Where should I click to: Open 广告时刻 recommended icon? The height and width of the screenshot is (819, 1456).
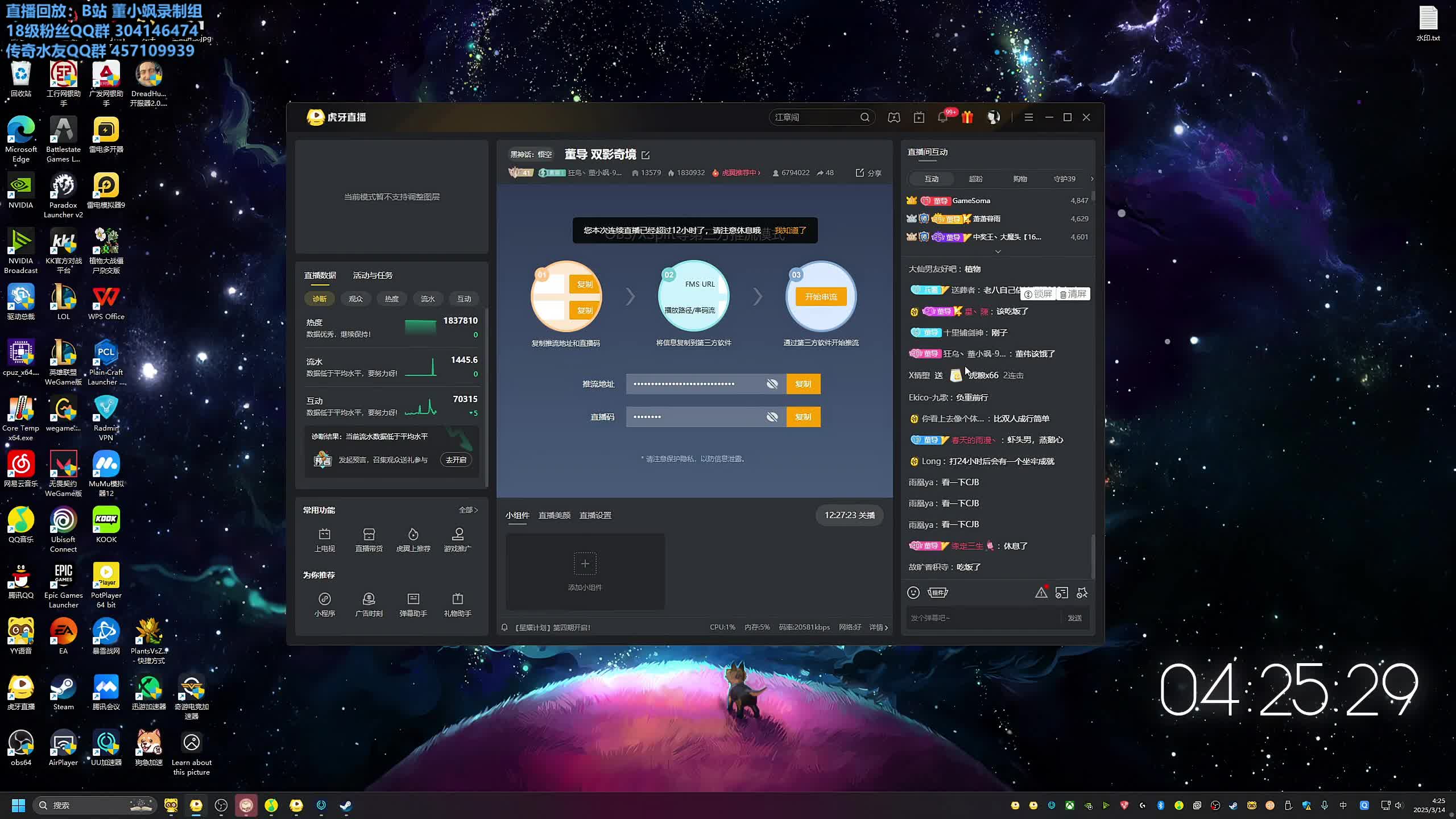click(369, 605)
